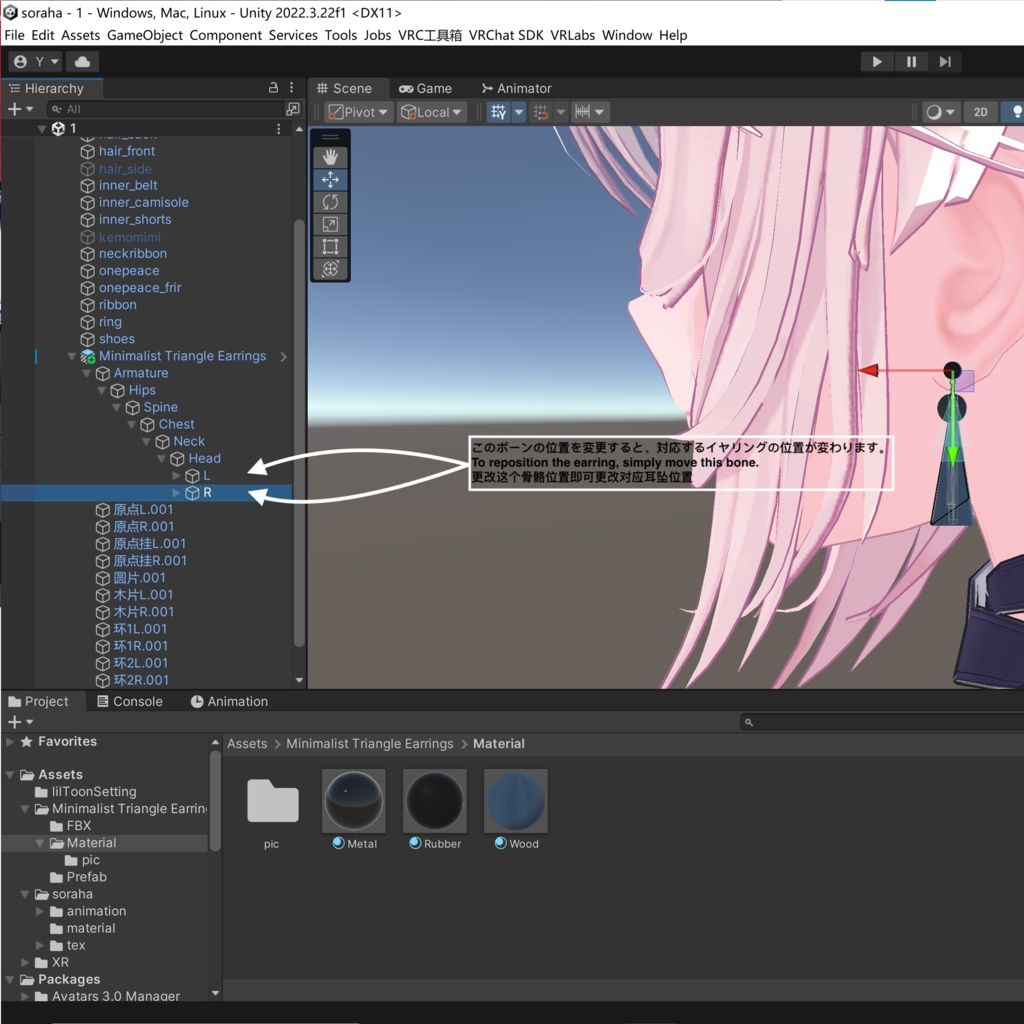1024x1024 pixels.
Task: Open the Local rotation dropdown
Action: (431, 112)
